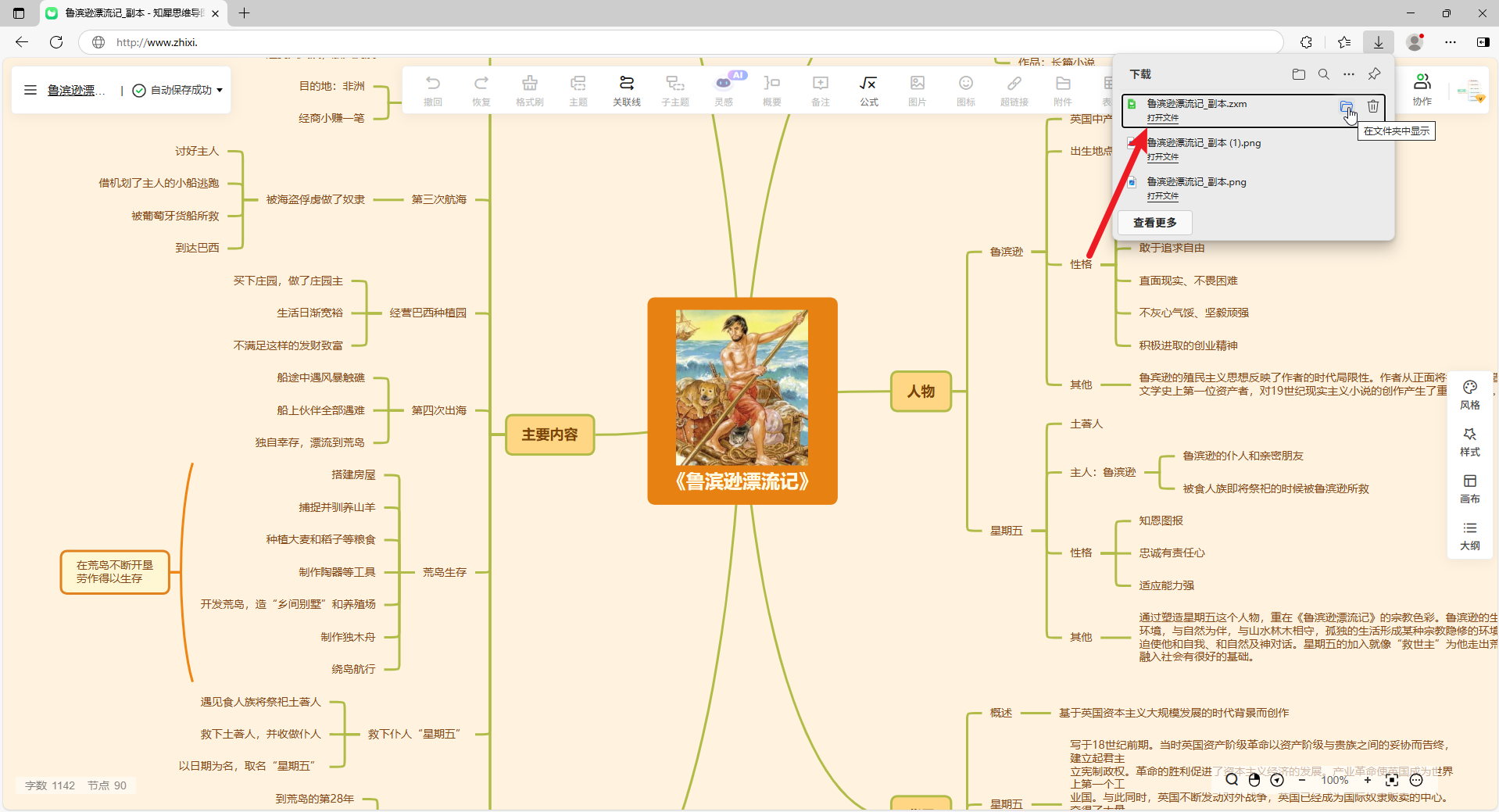Open browser Extensions puzzle icon
Viewport: 1499px width, 812px height.
pyautogui.click(x=1307, y=42)
